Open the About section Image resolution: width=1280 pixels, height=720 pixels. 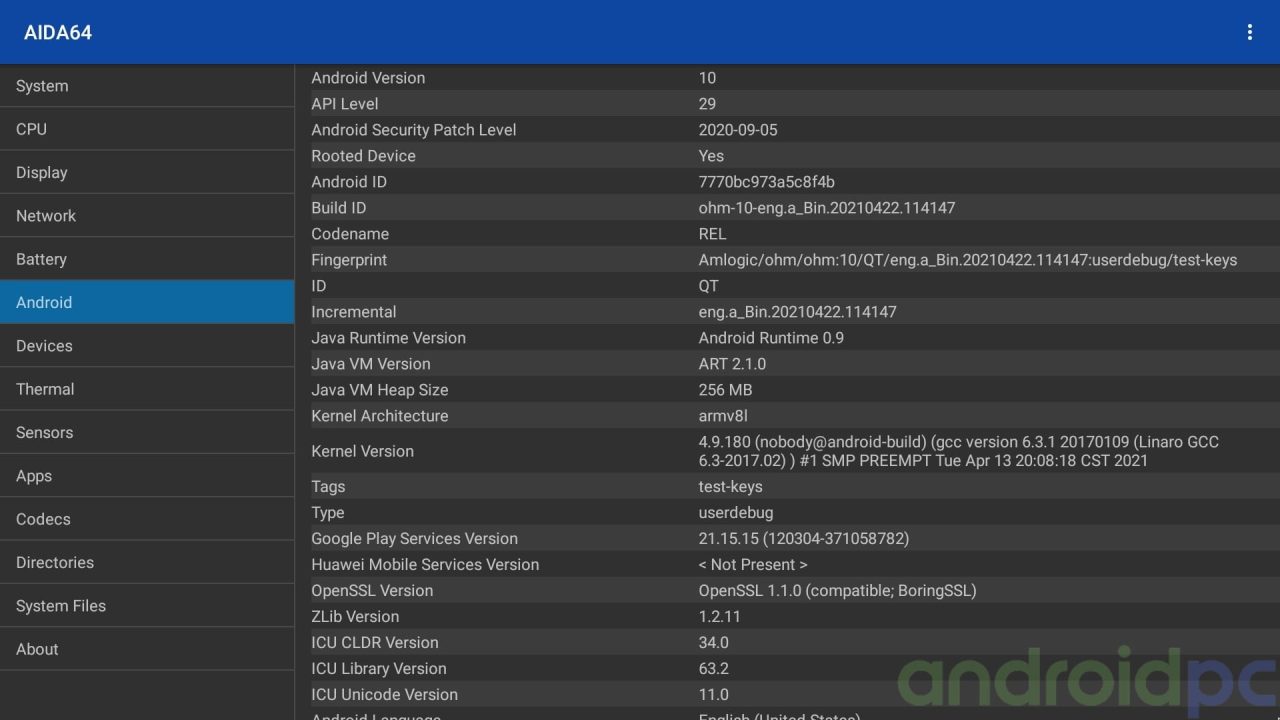click(147, 649)
